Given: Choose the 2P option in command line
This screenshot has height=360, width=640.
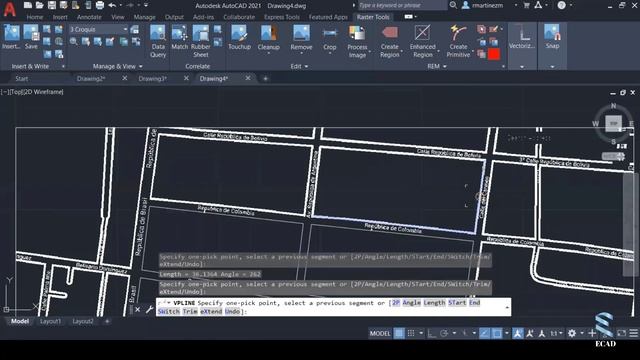Looking at the screenshot, I should [x=396, y=303].
